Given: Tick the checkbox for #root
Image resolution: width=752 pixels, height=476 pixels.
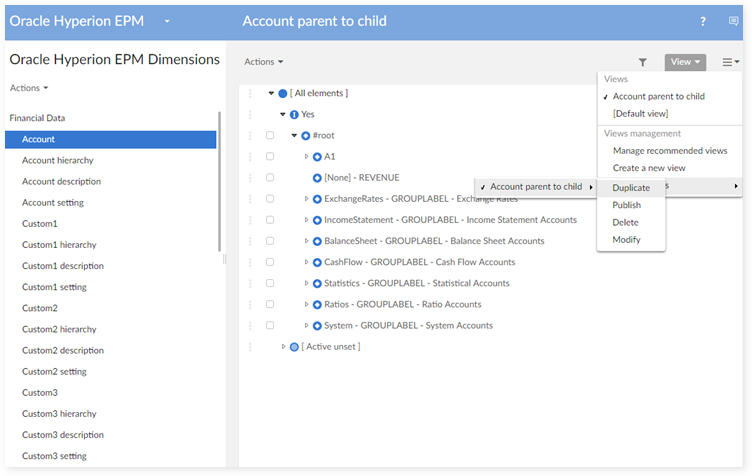Looking at the screenshot, I should (270, 135).
